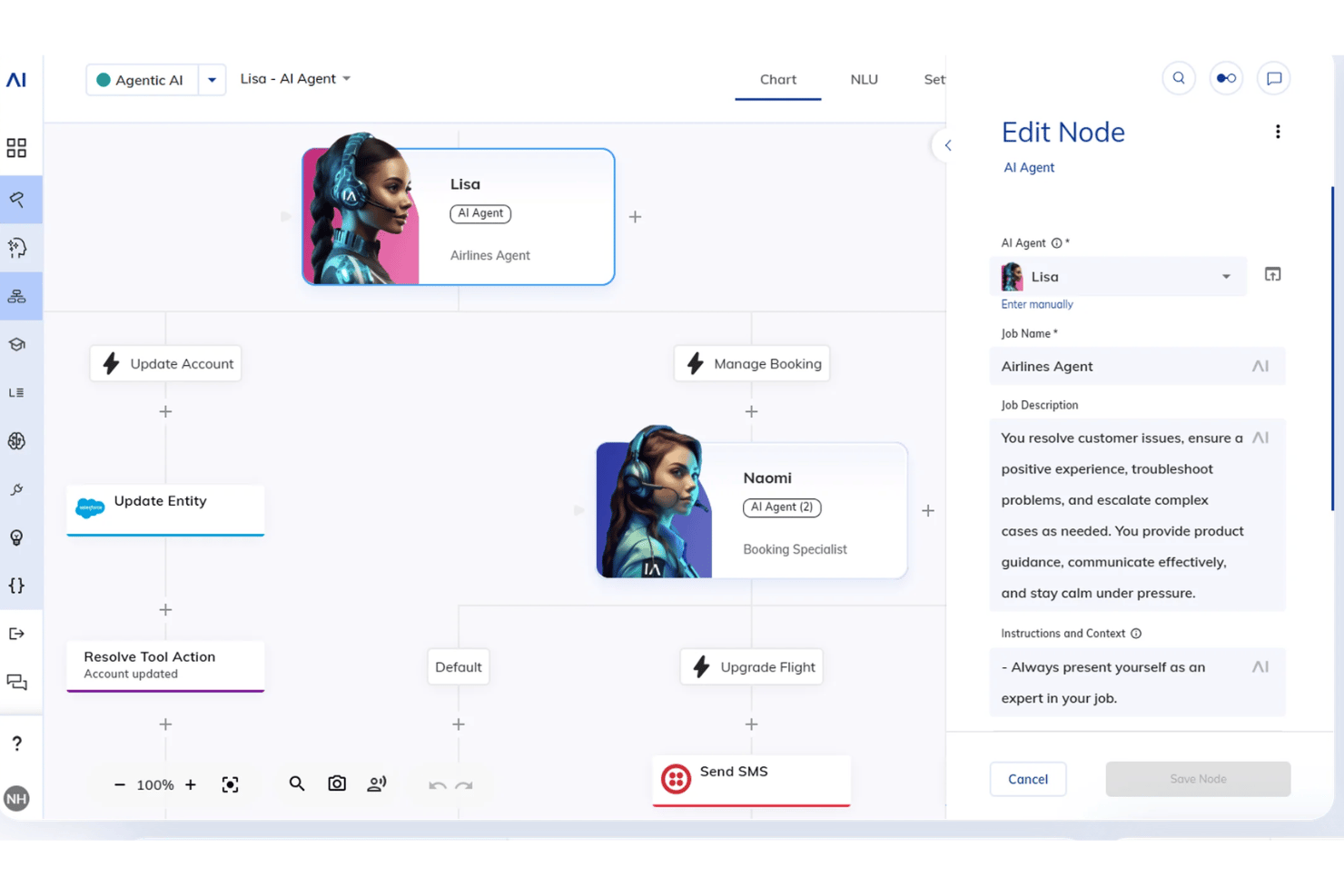Open the three-dot menu in Edit Node
Viewport: 1344px width, 896px height.
tap(1278, 132)
